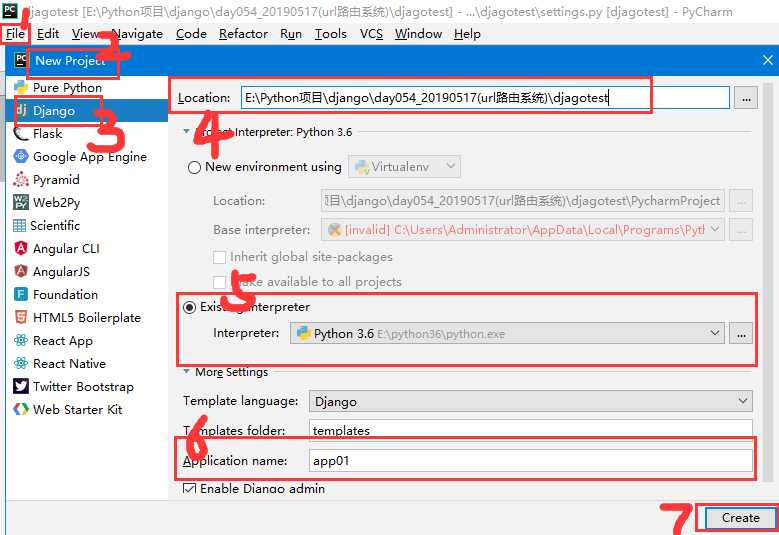Open the Window menu

(x=418, y=34)
